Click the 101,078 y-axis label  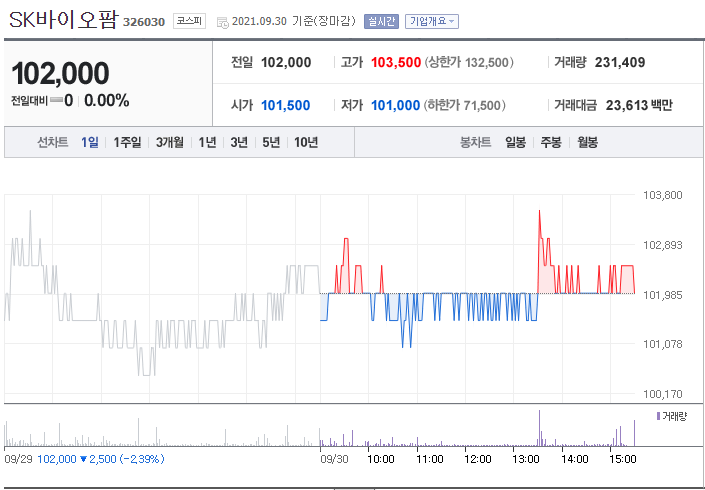(x=663, y=344)
